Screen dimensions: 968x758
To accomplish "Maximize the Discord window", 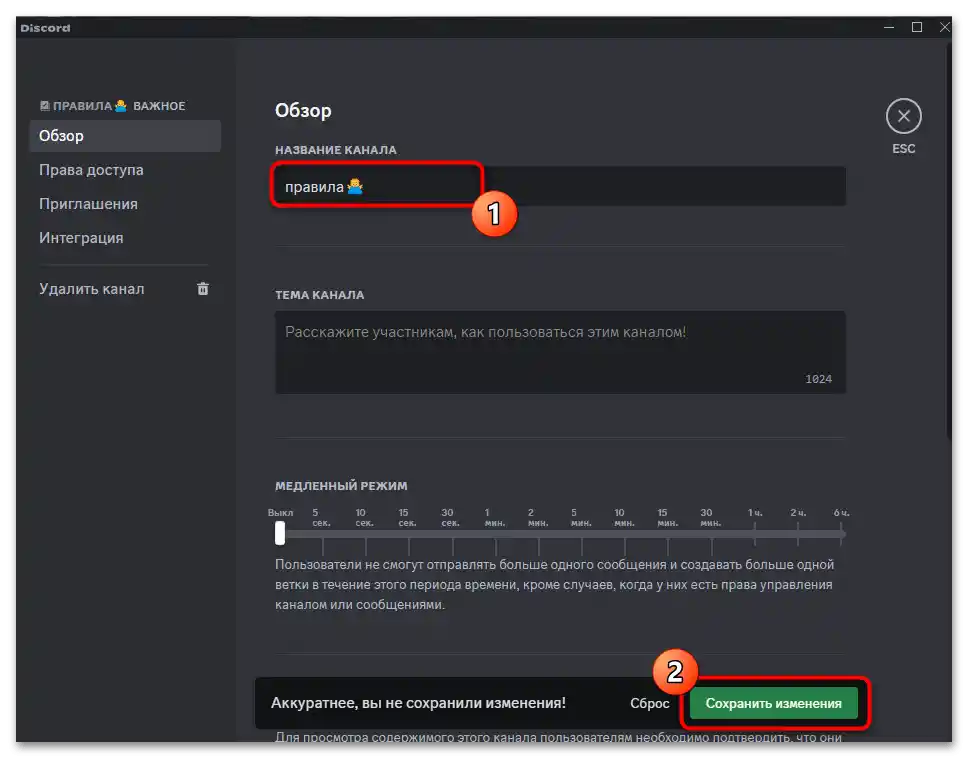I will [x=917, y=27].
